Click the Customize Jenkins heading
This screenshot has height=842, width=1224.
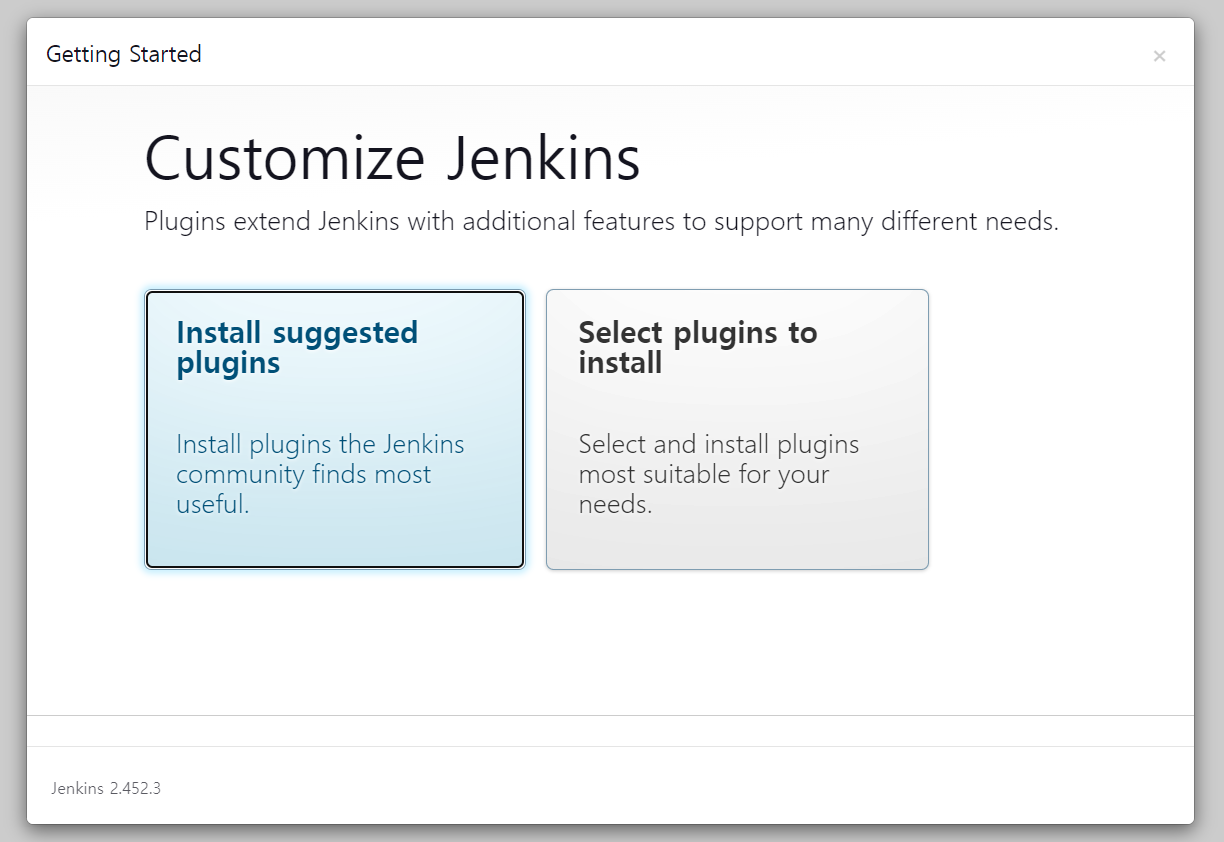(x=392, y=158)
